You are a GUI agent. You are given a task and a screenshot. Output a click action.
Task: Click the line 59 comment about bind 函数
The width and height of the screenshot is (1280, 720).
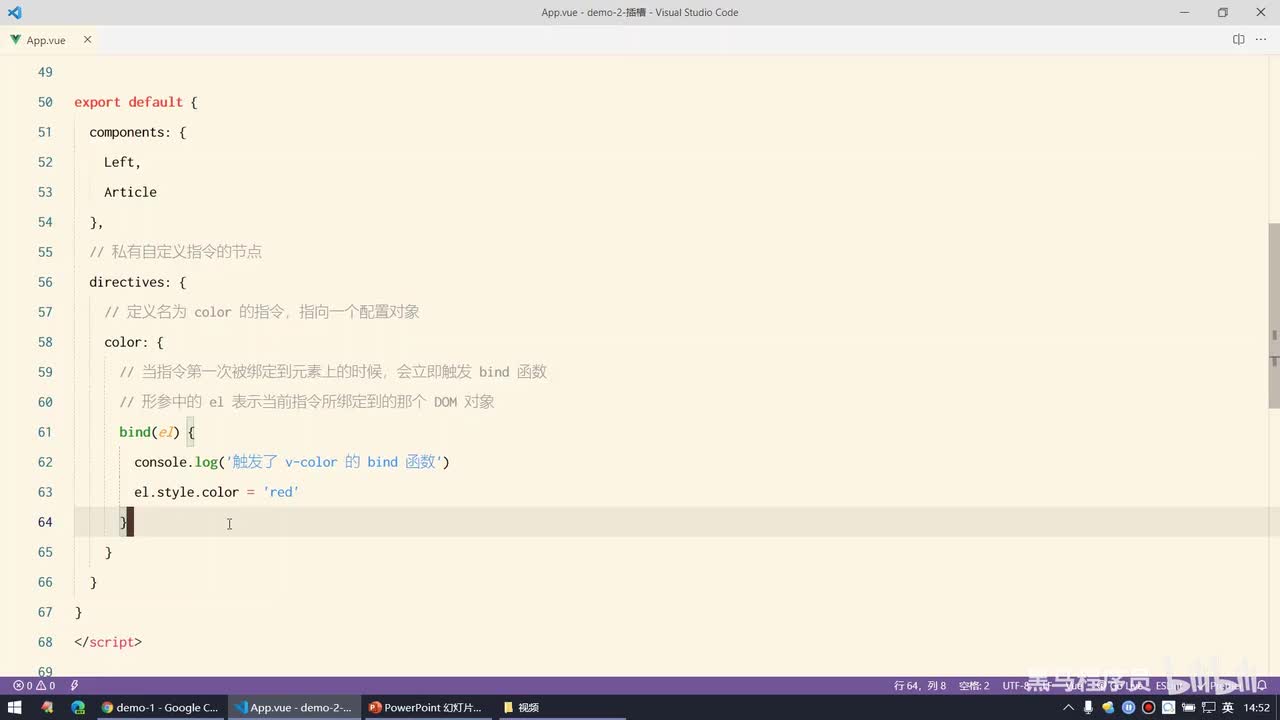pos(333,372)
